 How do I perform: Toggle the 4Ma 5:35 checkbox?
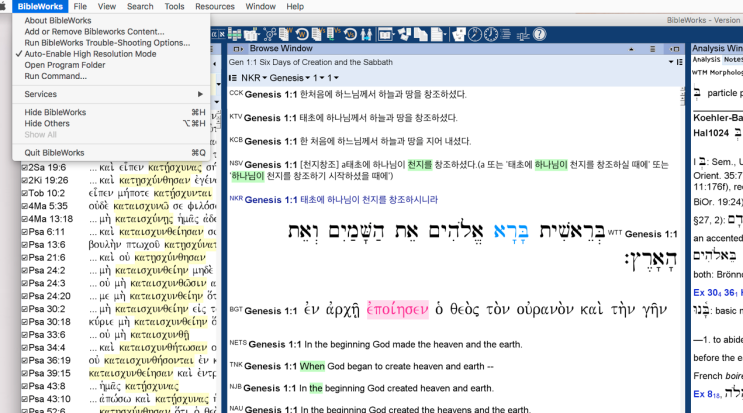click(x=25, y=206)
